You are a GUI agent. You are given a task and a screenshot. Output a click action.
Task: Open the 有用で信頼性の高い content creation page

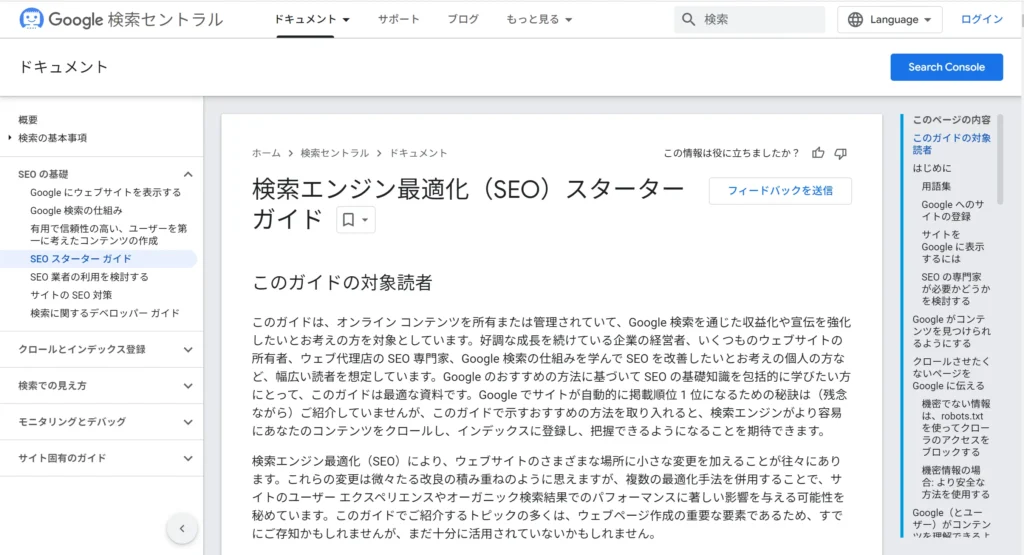point(108,234)
